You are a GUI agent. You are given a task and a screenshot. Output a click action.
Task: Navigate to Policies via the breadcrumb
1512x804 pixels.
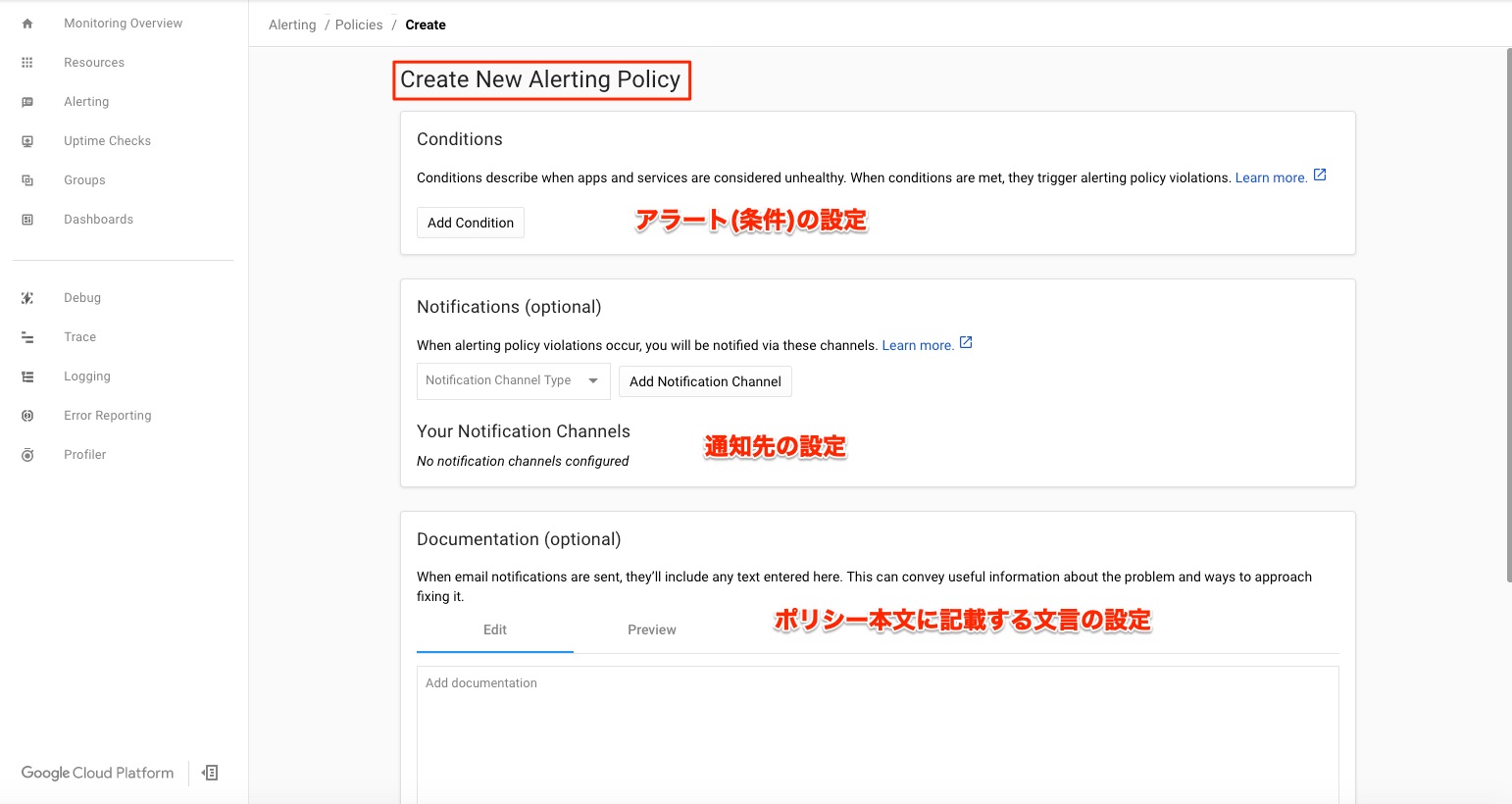click(359, 25)
